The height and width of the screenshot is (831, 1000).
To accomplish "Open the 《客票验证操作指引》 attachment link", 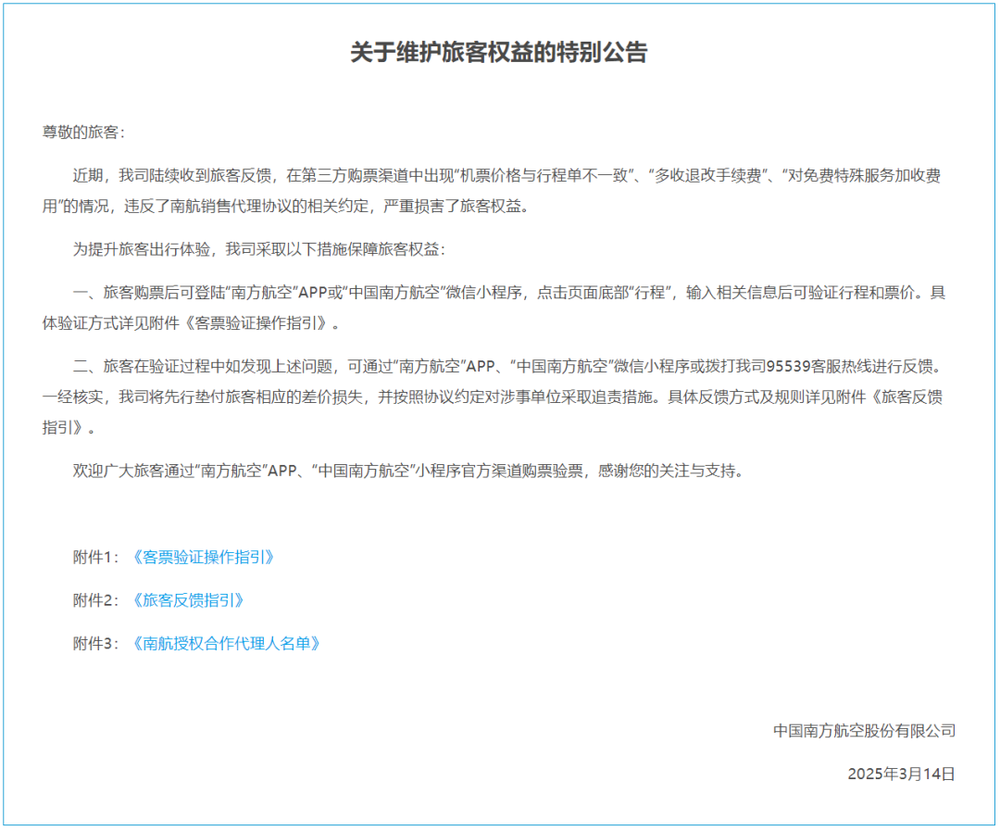I will point(203,557).
